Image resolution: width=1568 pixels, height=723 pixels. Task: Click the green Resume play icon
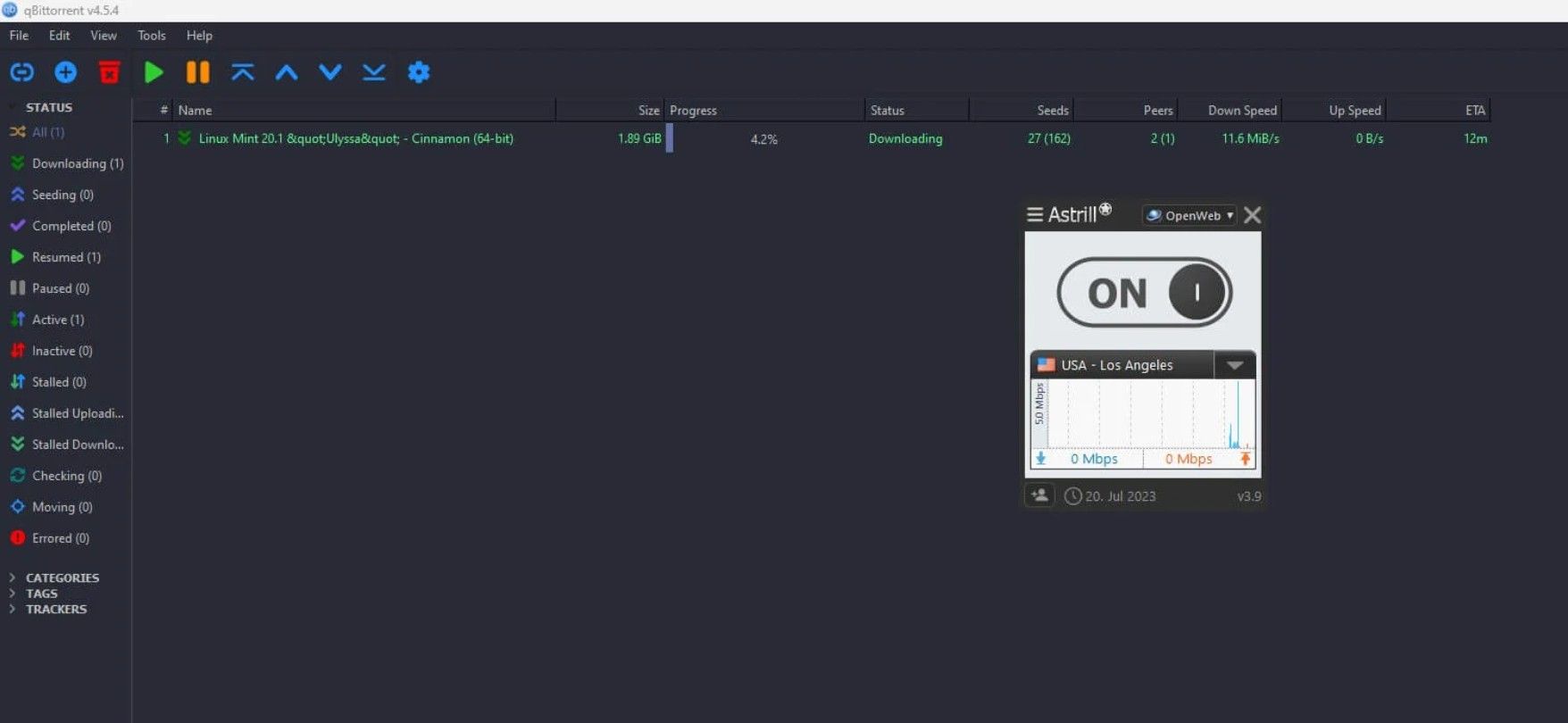point(154,72)
